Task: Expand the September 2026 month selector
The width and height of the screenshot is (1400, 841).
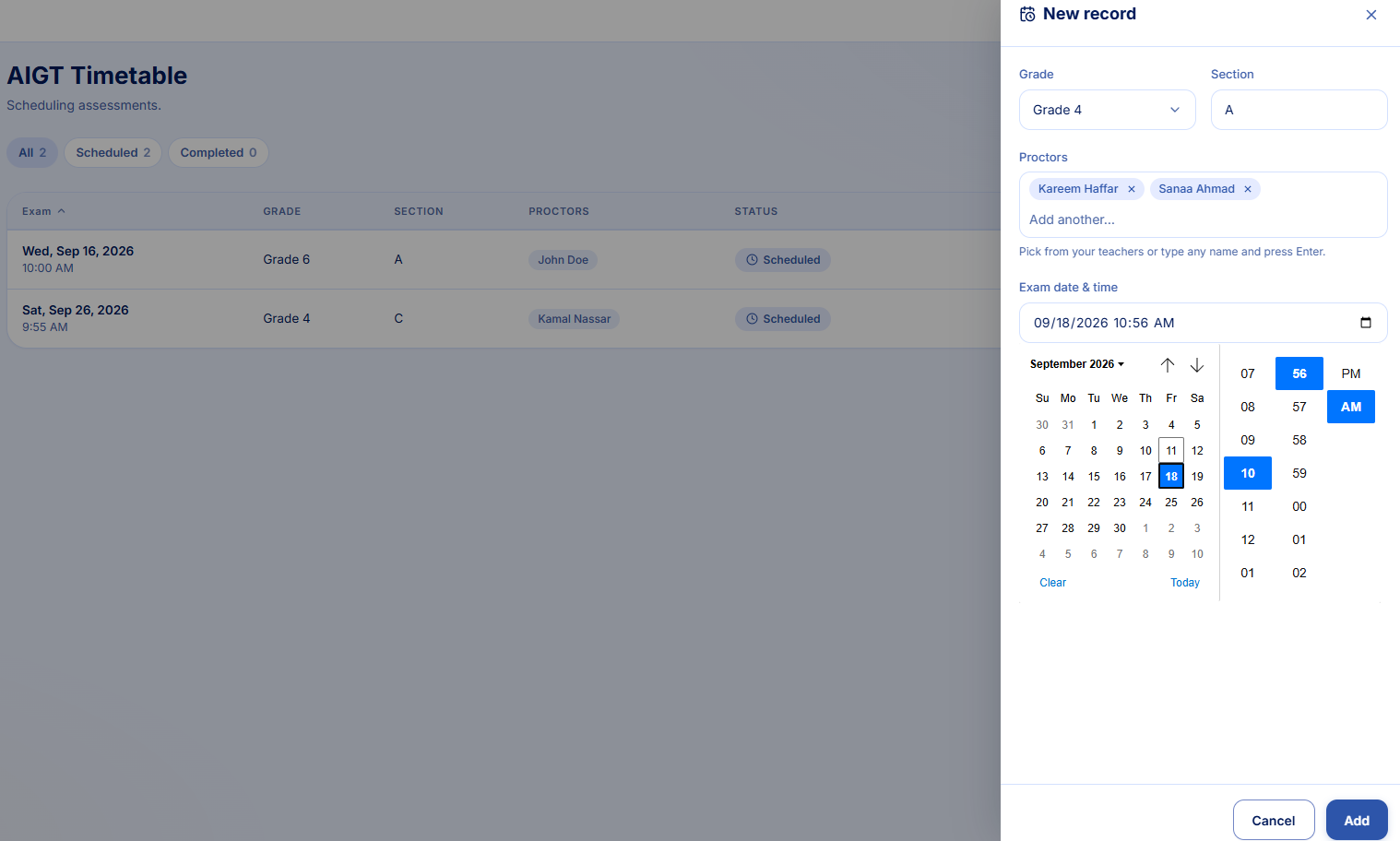Action: [x=1077, y=364]
